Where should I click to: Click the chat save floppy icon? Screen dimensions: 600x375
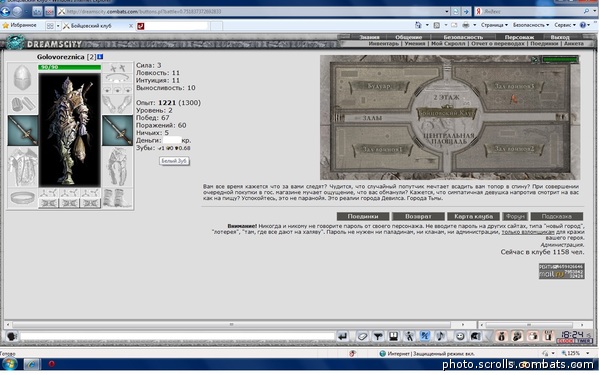[394, 336]
